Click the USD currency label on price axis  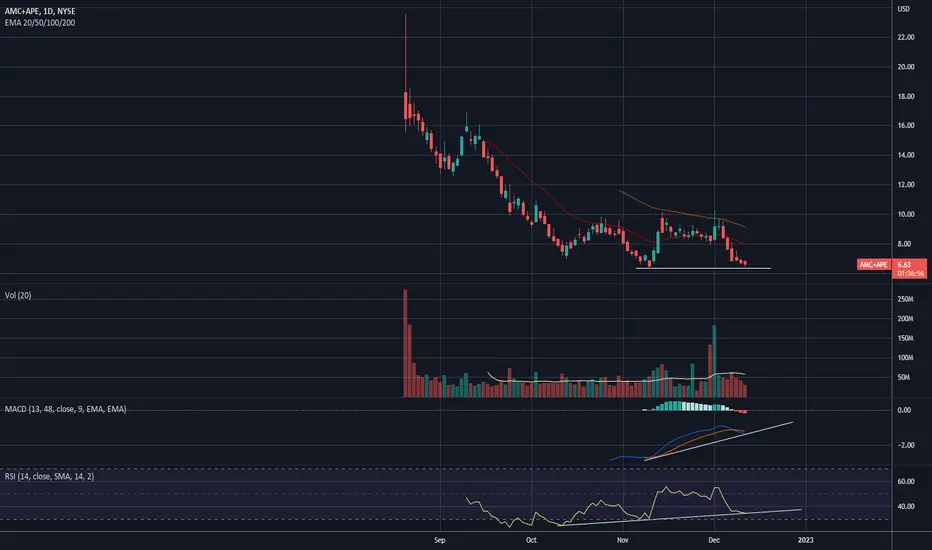[903, 9]
